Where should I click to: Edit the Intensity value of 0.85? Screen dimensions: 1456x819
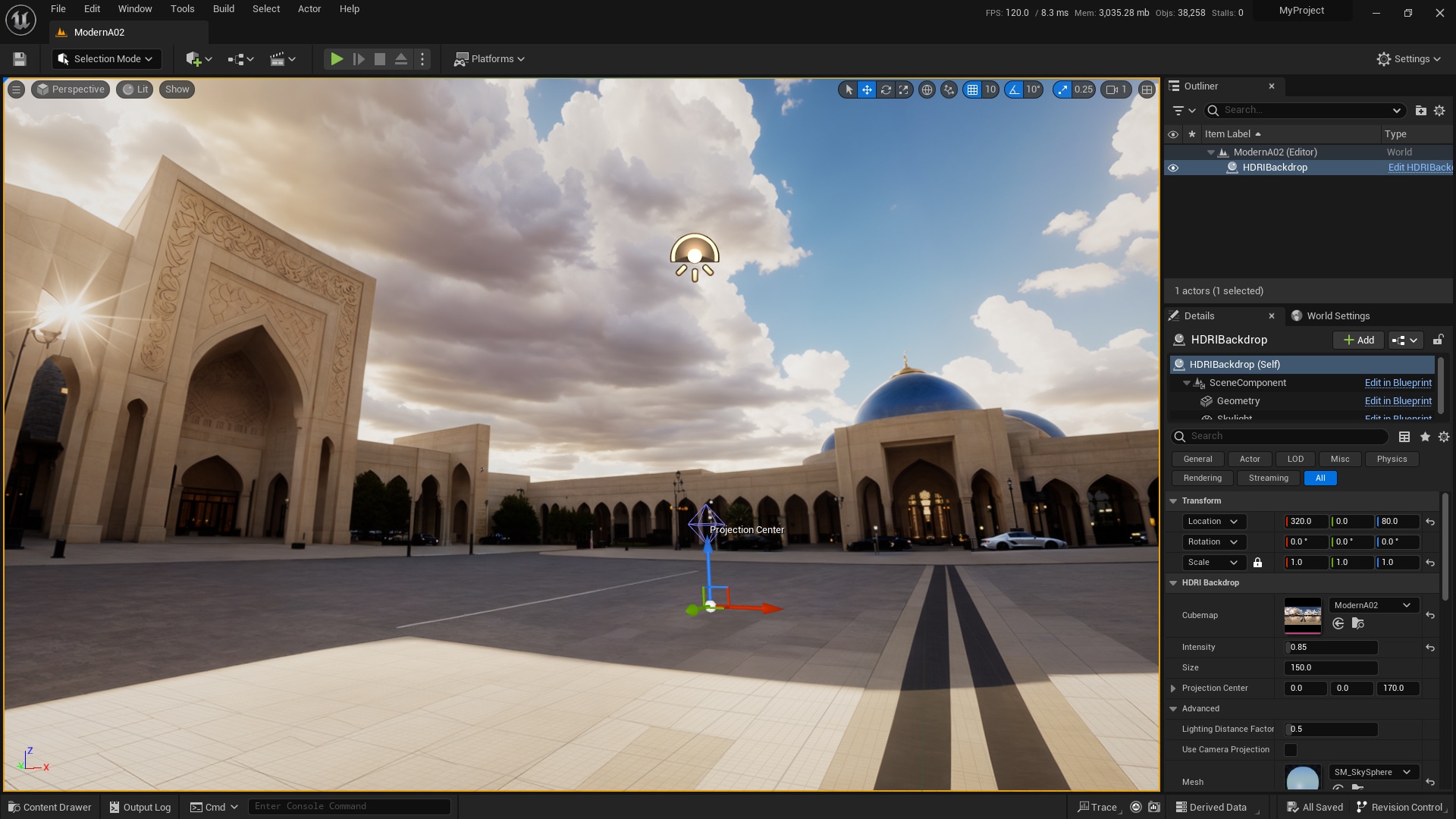point(1330,648)
